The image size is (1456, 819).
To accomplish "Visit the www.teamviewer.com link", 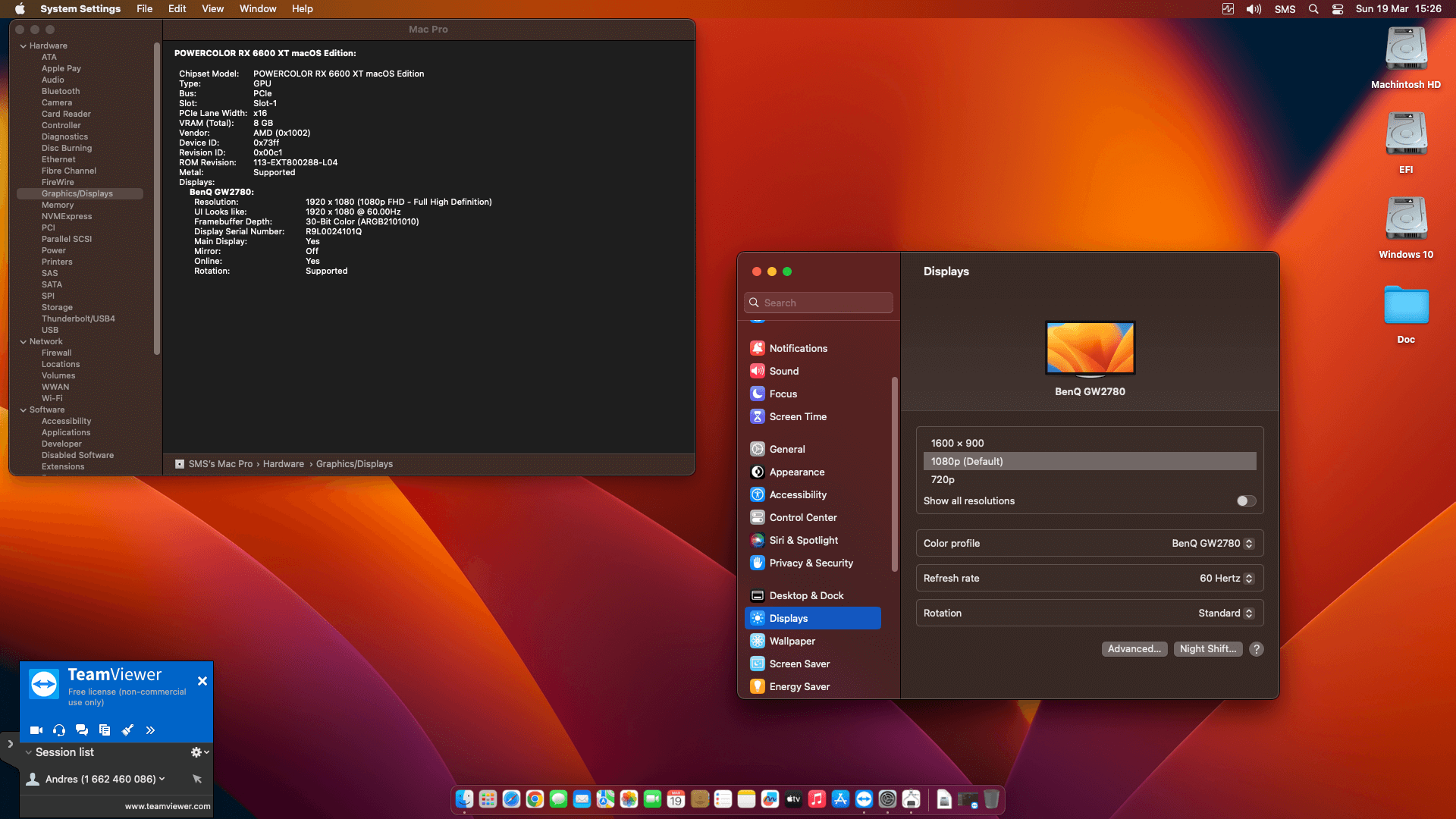I will [166, 806].
